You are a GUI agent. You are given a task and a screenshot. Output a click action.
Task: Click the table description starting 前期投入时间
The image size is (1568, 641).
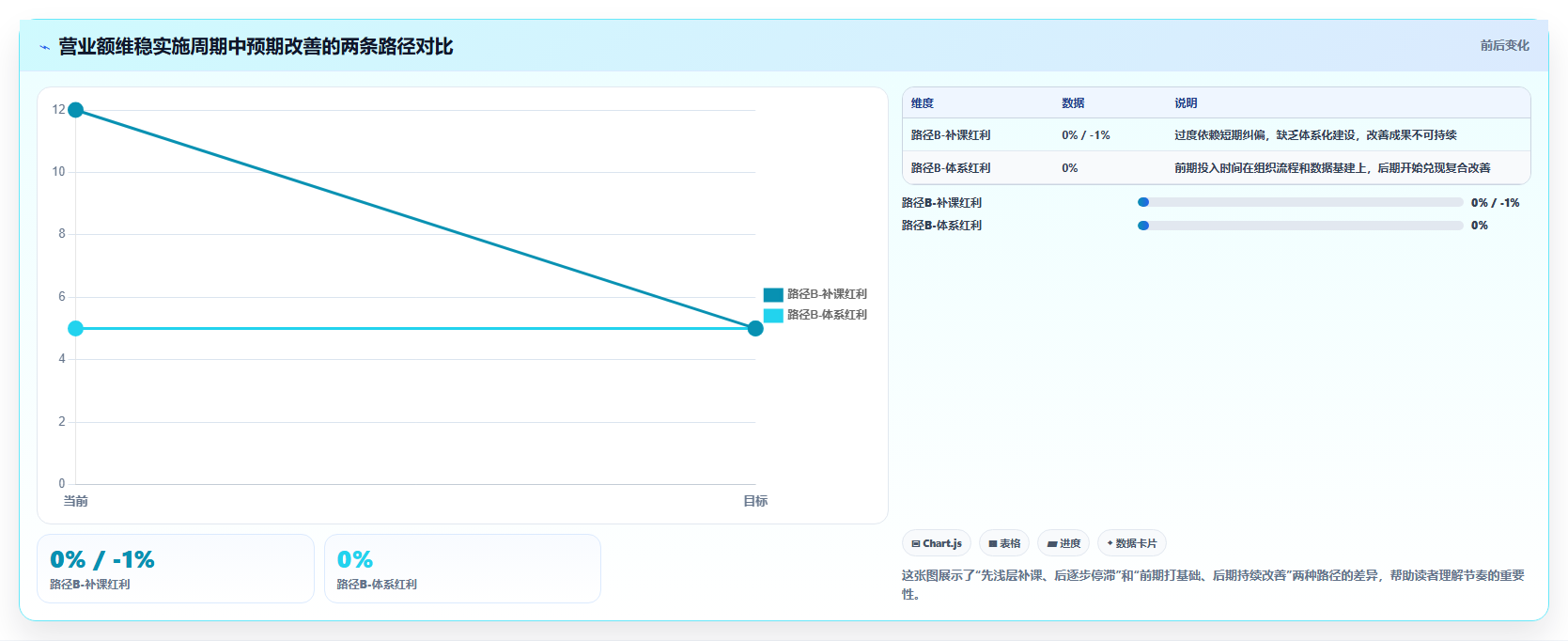pyautogui.click(x=1332, y=168)
